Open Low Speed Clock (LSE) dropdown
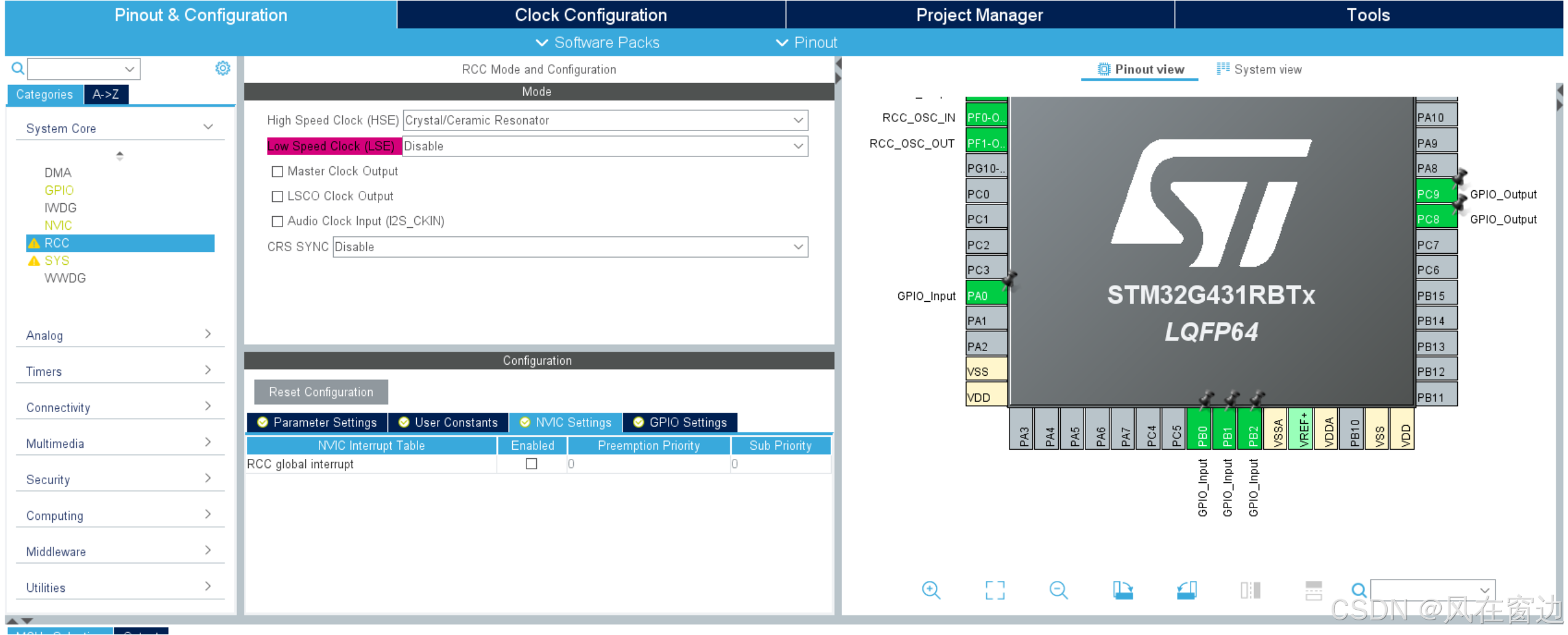 [605, 146]
